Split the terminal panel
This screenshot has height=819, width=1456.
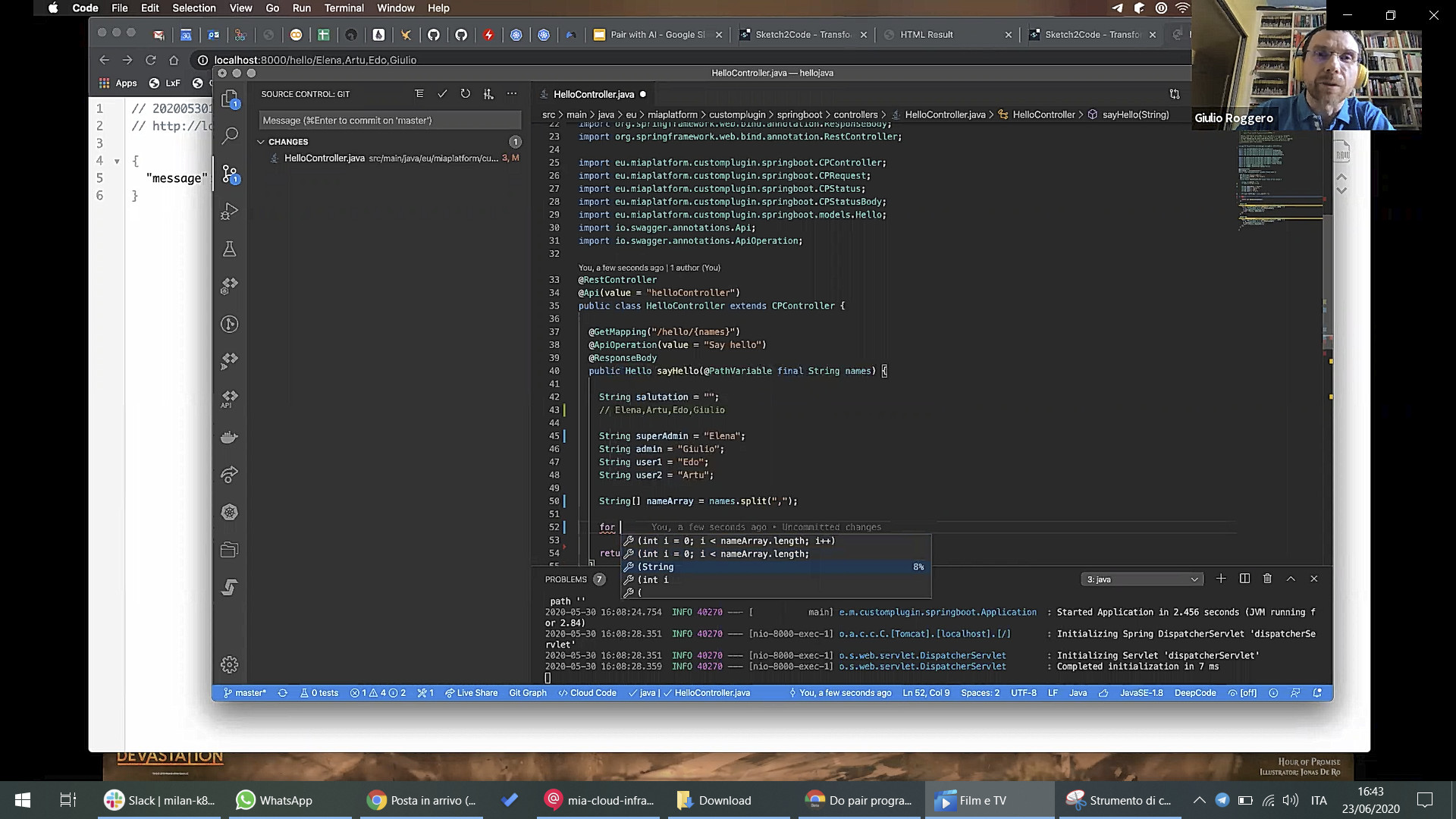point(1244,579)
